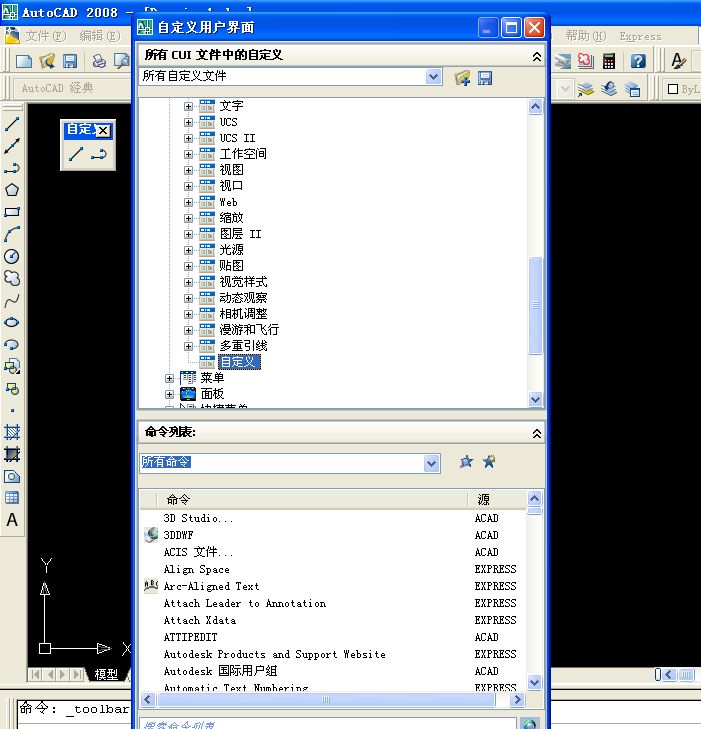Click the tree view vertical scrollbar thumb

tap(536, 305)
